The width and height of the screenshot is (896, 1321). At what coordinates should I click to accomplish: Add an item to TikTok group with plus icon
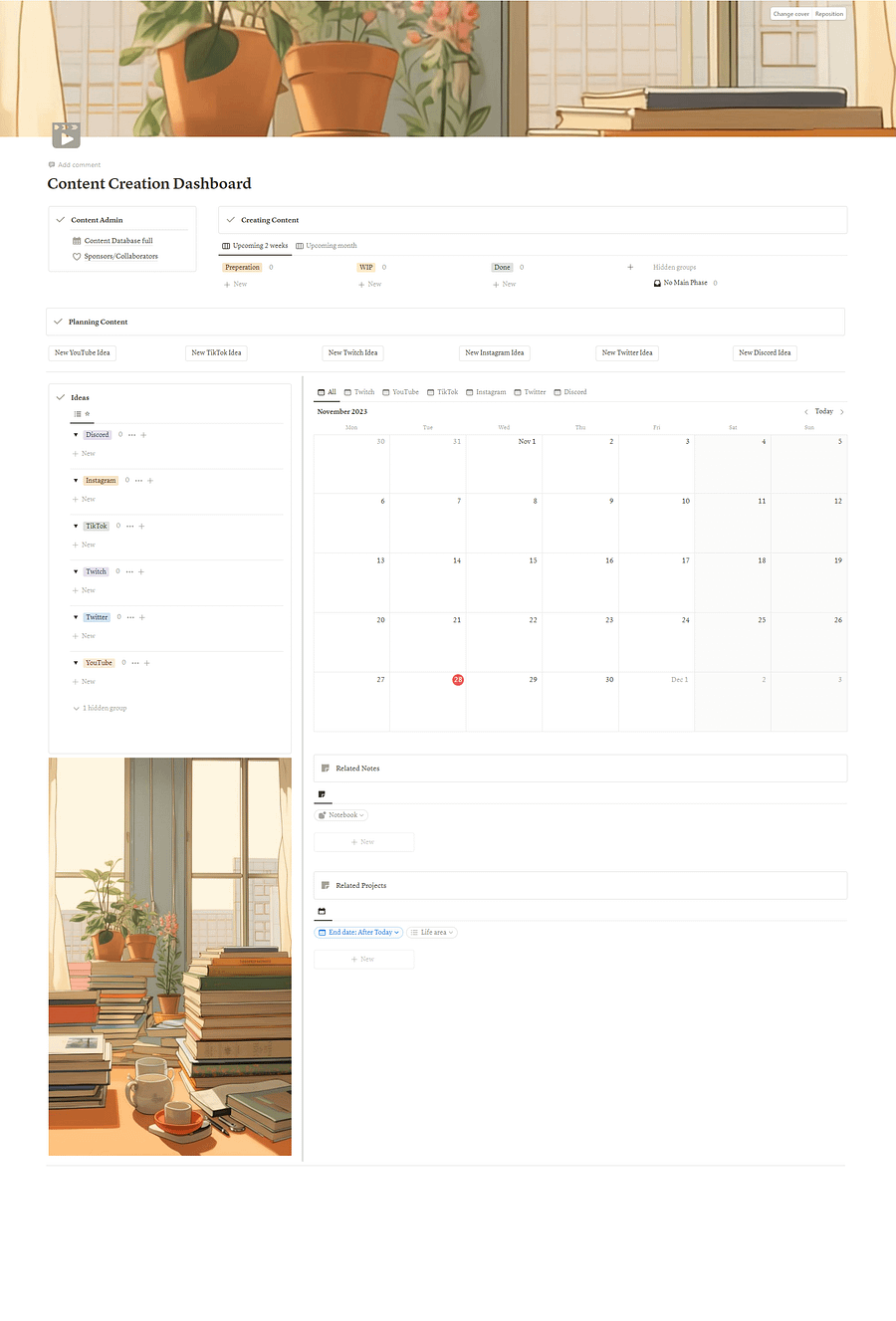point(141,526)
